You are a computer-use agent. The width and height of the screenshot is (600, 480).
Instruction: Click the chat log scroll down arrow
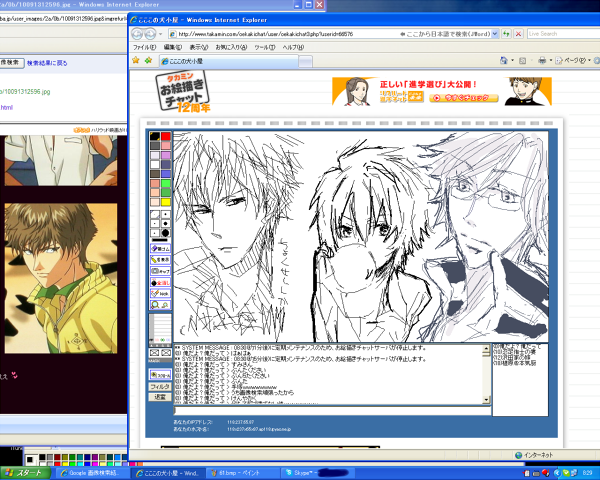pyautogui.click(x=486, y=400)
